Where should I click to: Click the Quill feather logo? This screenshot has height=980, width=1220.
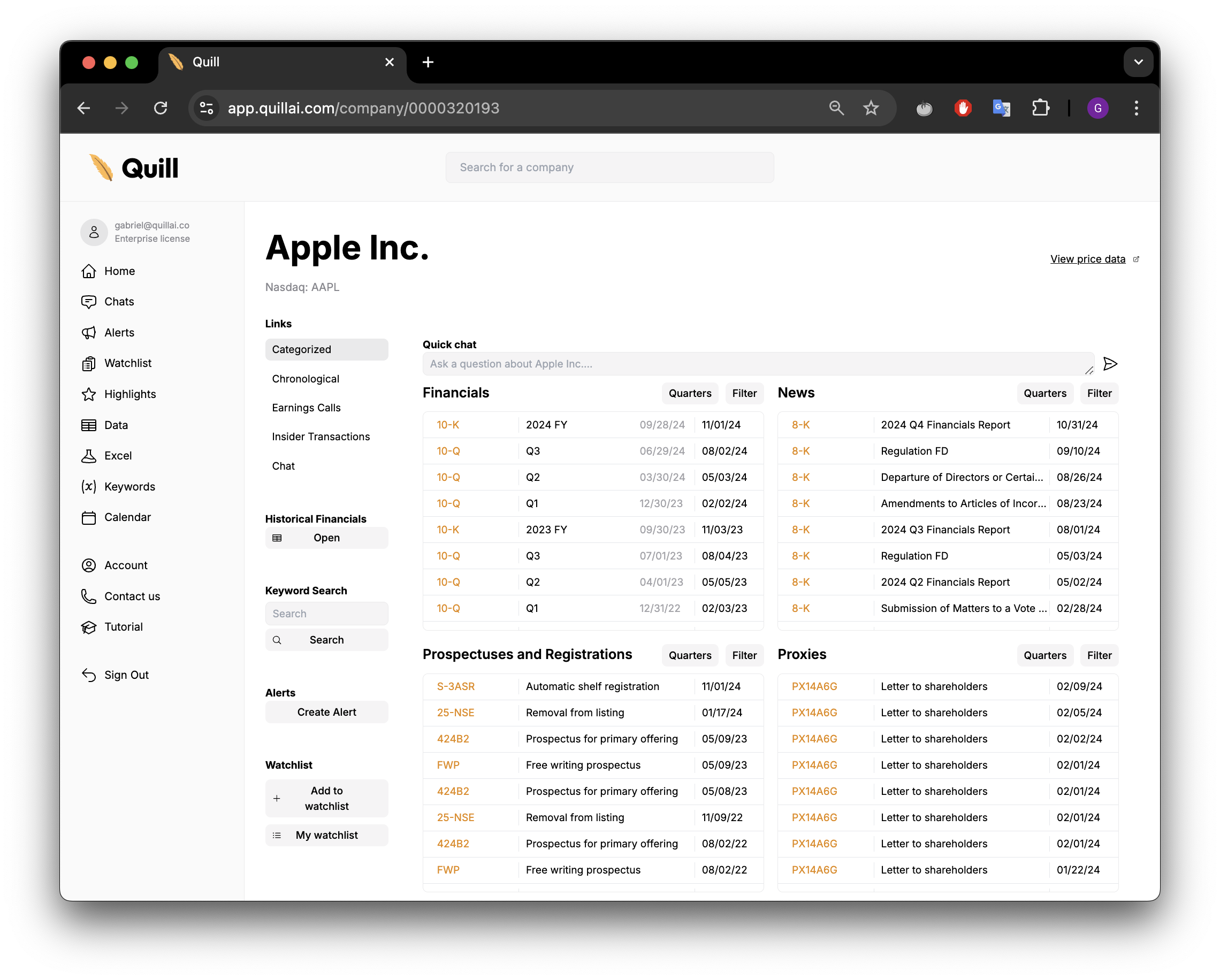point(101,168)
